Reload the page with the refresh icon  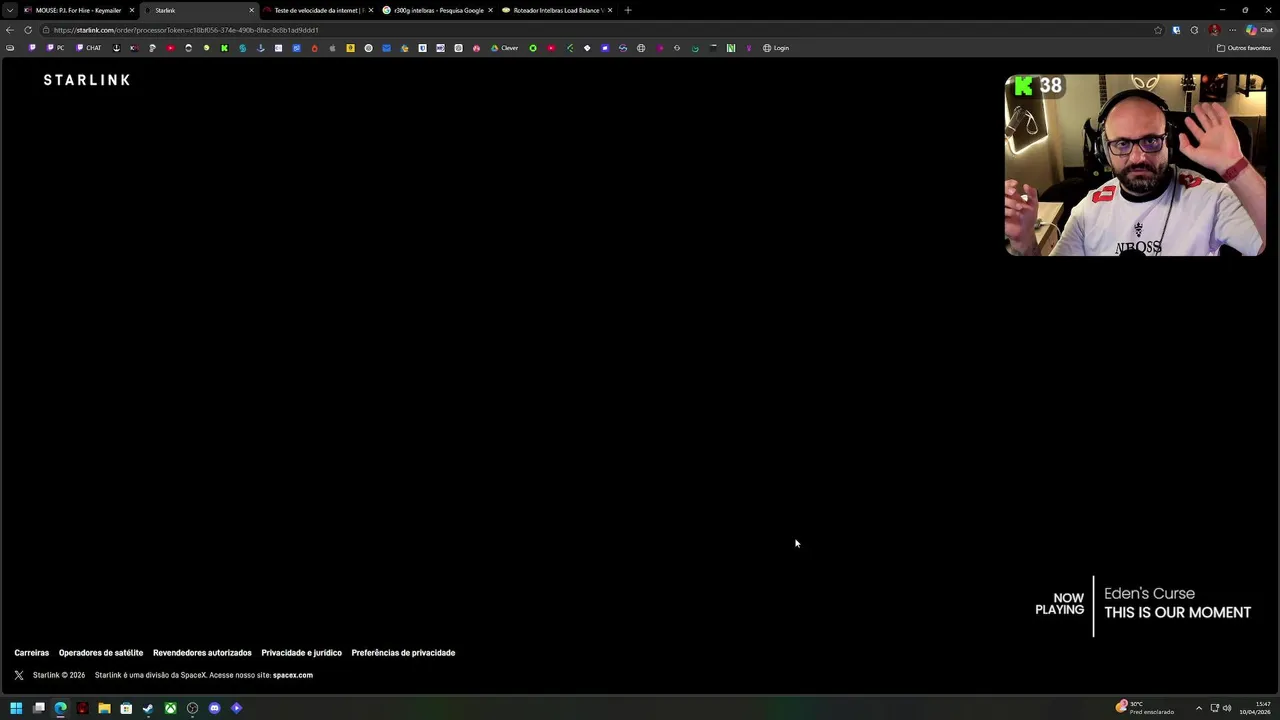[28, 30]
